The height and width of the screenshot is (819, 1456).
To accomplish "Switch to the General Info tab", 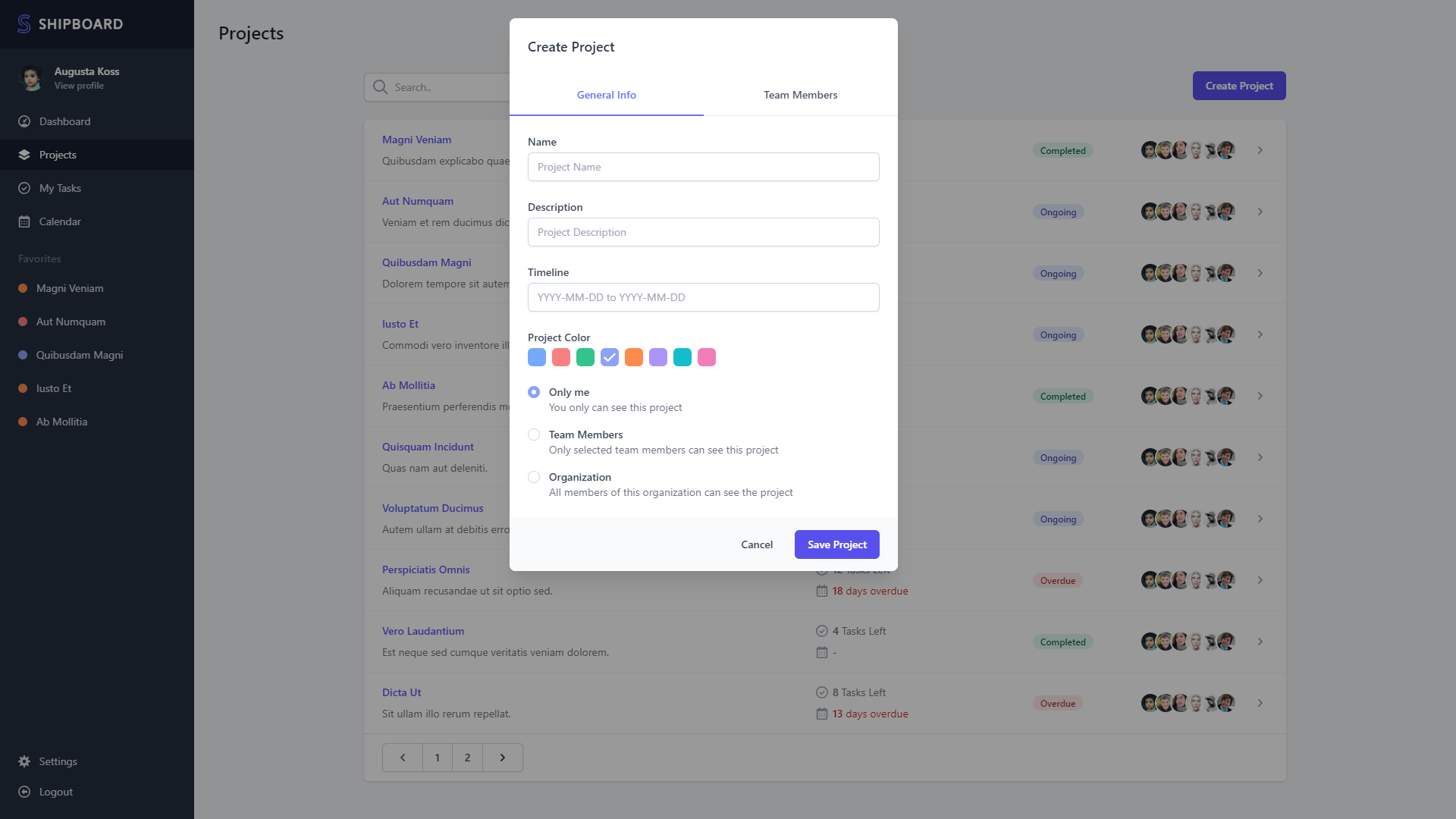I will [x=606, y=95].
